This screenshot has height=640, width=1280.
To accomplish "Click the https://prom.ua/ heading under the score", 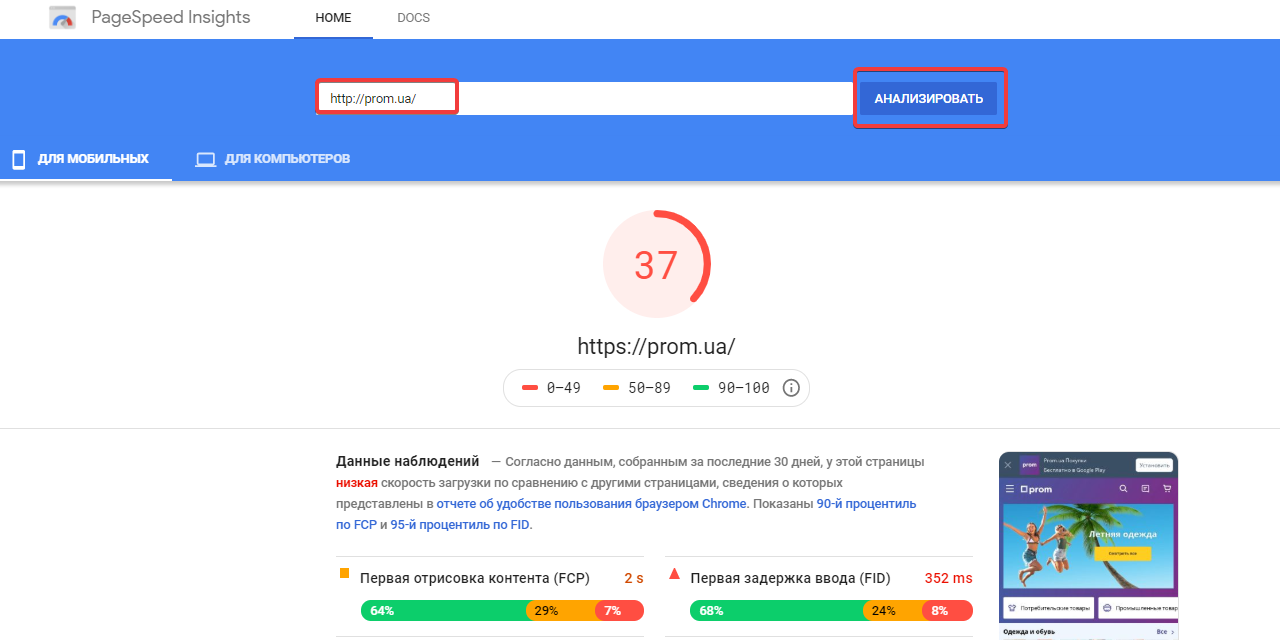I will click(x=656, y=347).
